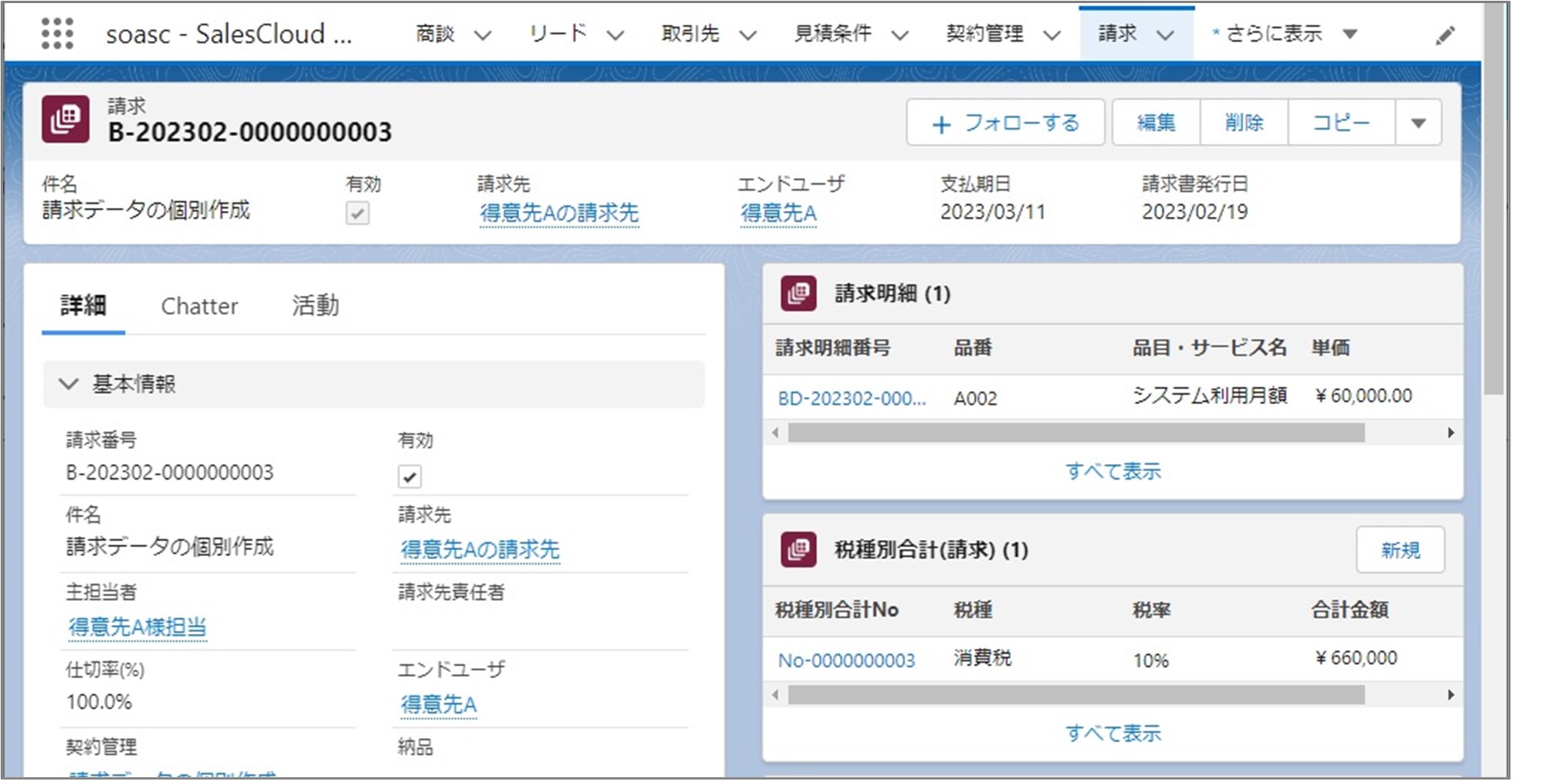Go to 見積条件 navigation tab
This screenshot has height=784, width=1566.
pyautogui.click(x=833, y=34)
